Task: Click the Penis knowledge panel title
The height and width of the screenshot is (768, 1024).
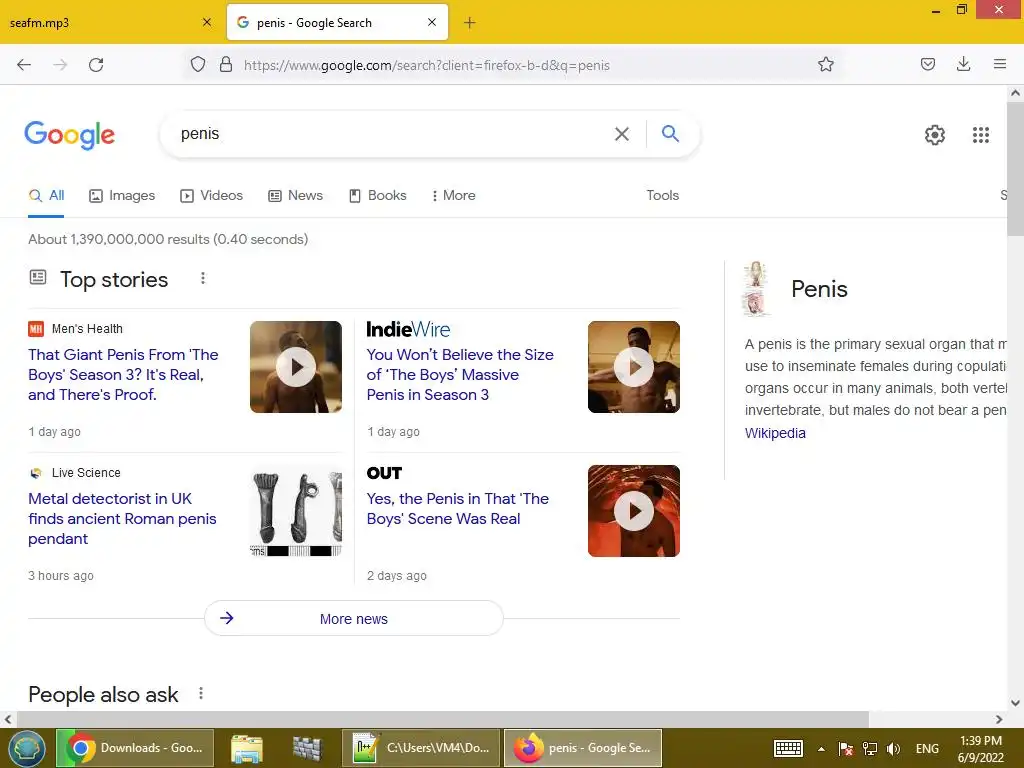Action: pos(819,289)
